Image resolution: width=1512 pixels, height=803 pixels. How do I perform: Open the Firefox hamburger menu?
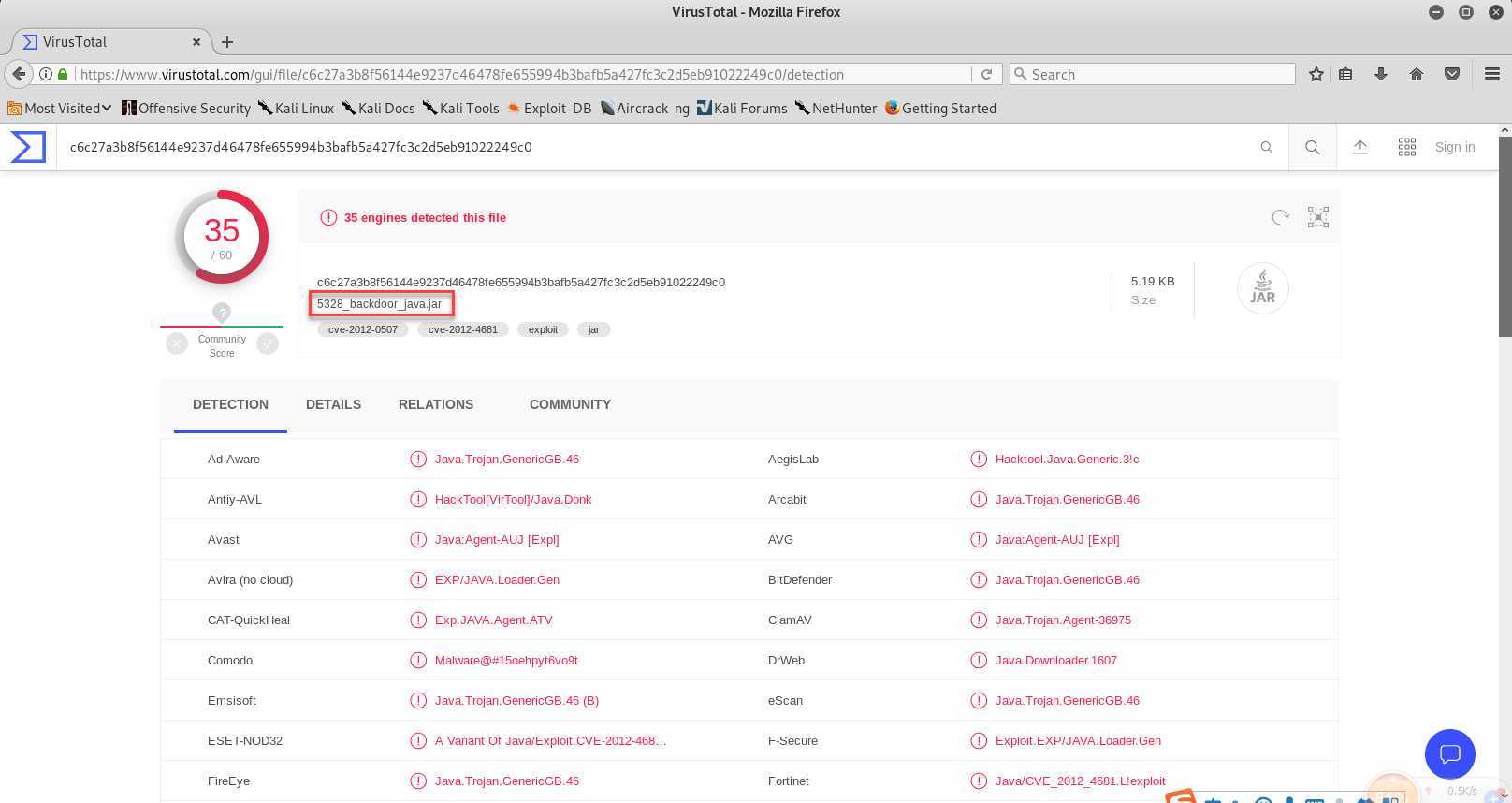(x=1492, y=74)
